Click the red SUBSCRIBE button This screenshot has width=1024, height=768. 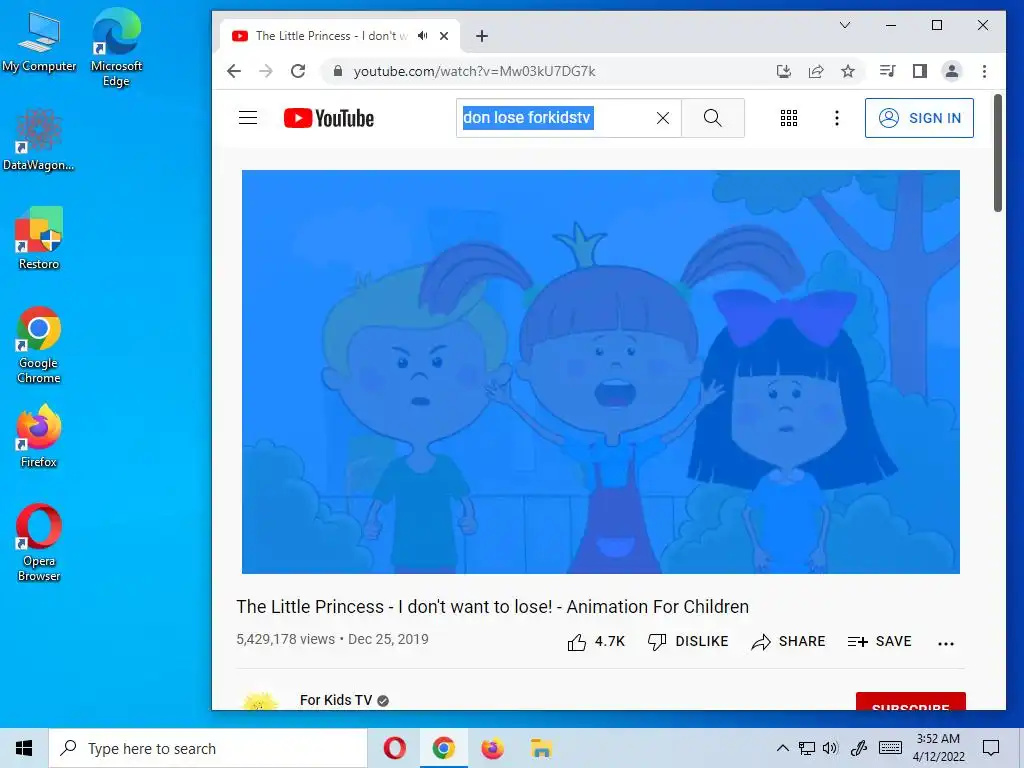tap(910, 701)
